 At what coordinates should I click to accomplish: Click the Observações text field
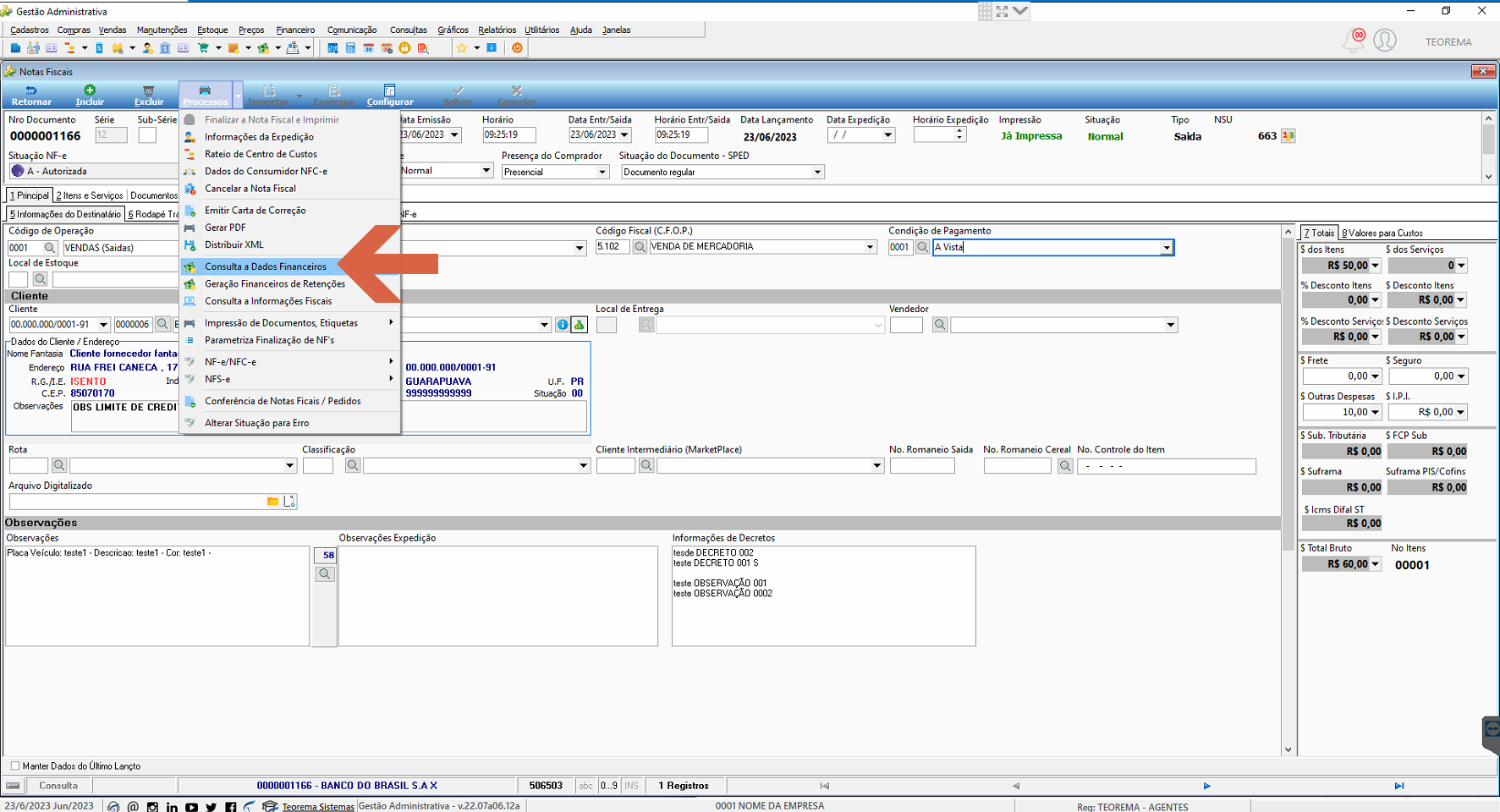157,595
